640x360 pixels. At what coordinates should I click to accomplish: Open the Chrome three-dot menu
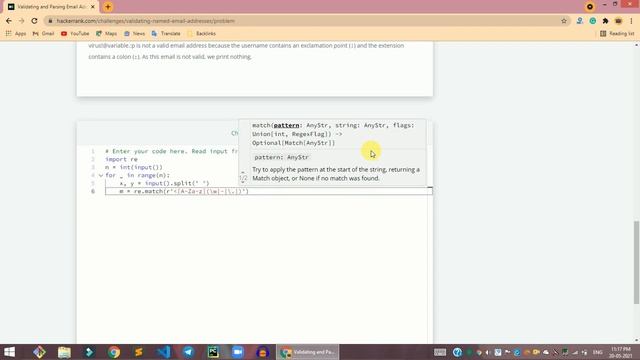tap(631, 21)
